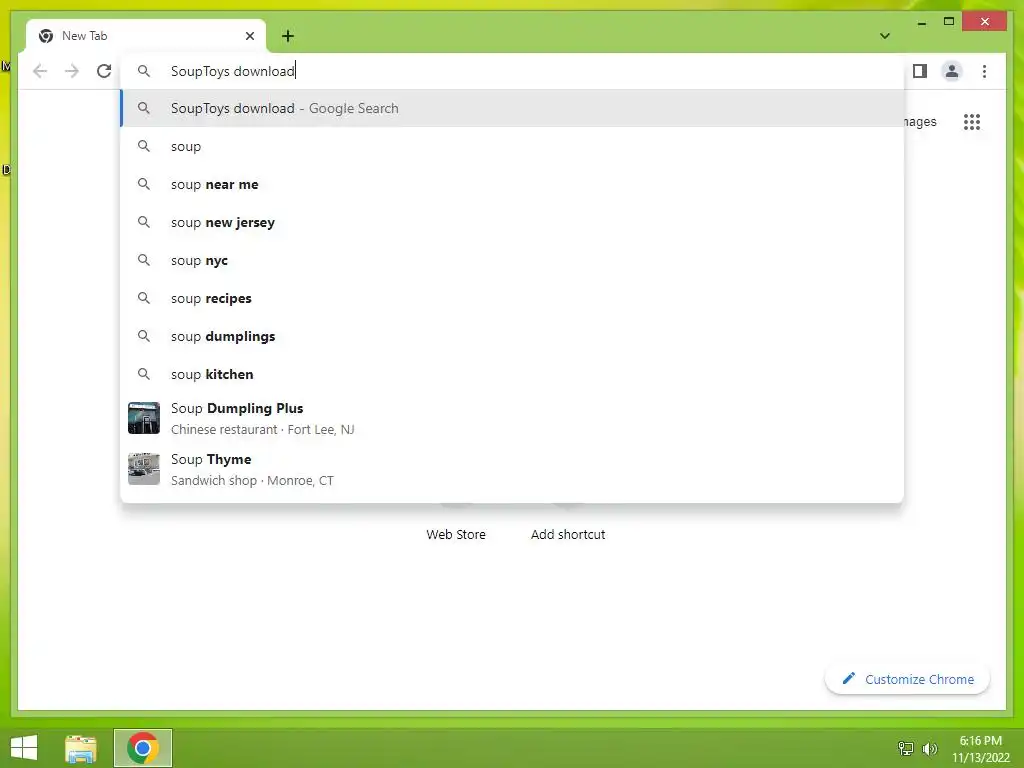
Task: Open Soup Dumpling Plus restaurant suggestion
Action: [x=512, y=418]
